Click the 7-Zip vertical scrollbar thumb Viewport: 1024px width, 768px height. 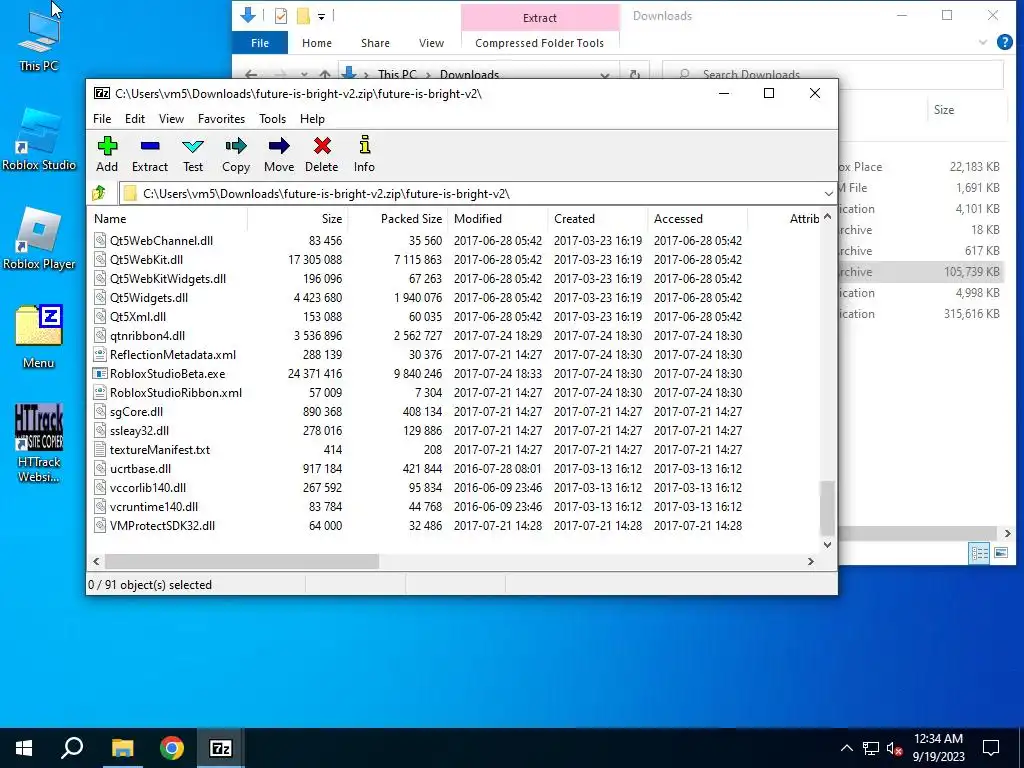[x=827, y=508]
